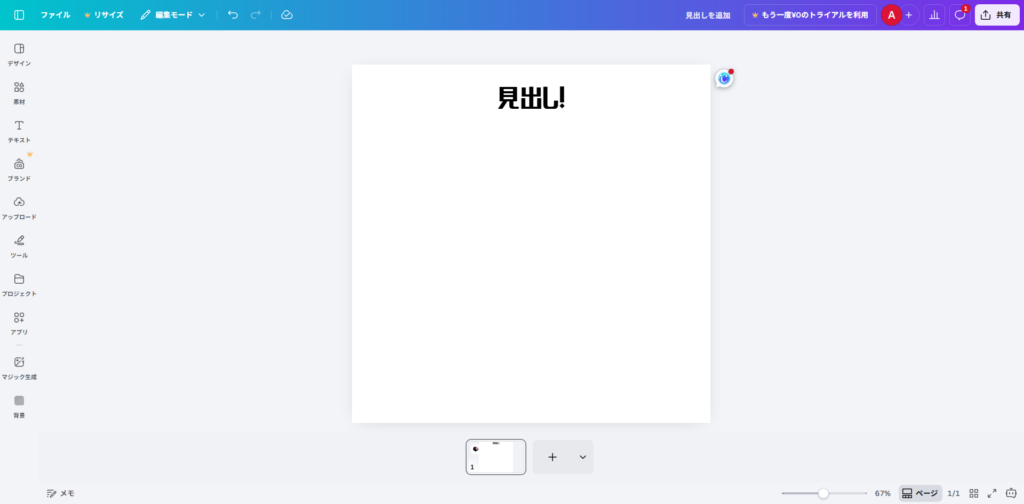Open comments speech bubble icon
Screen dimensions: 1024x504
tap(960, 15)
